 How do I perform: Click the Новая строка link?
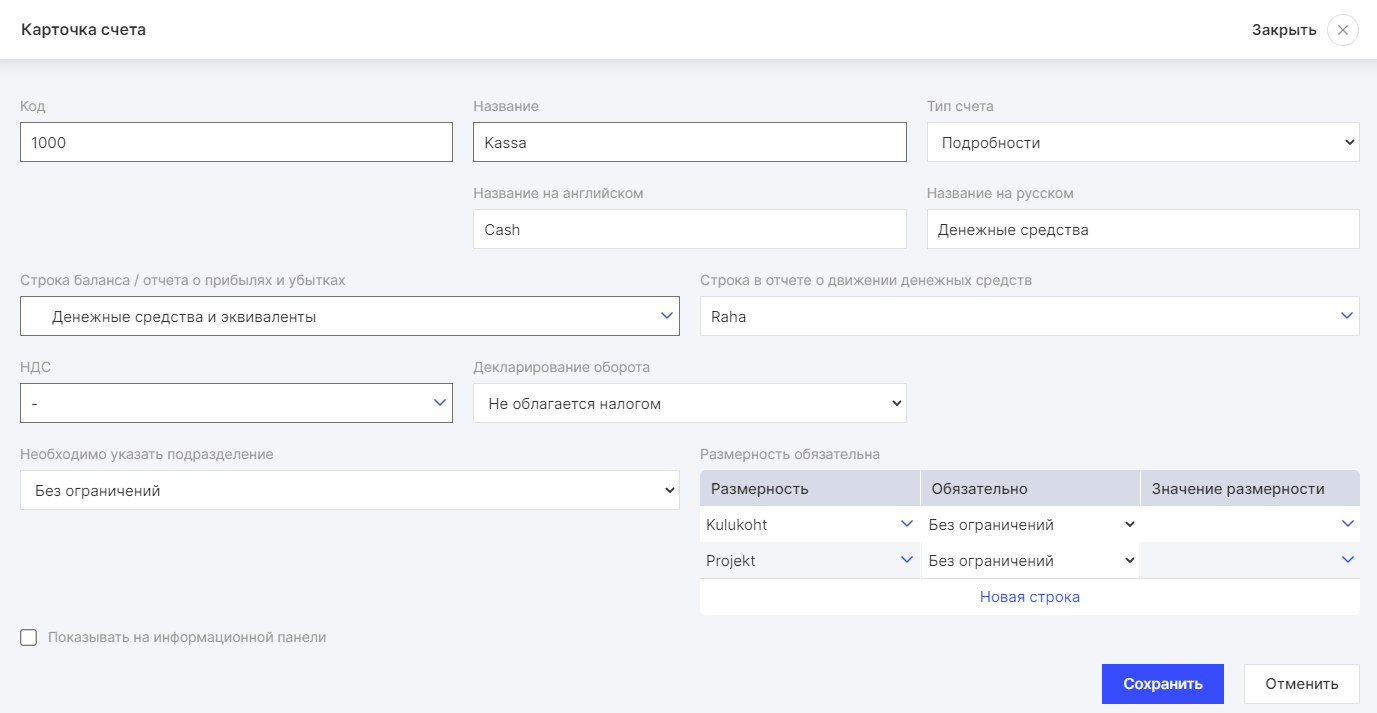[1029, 597]
